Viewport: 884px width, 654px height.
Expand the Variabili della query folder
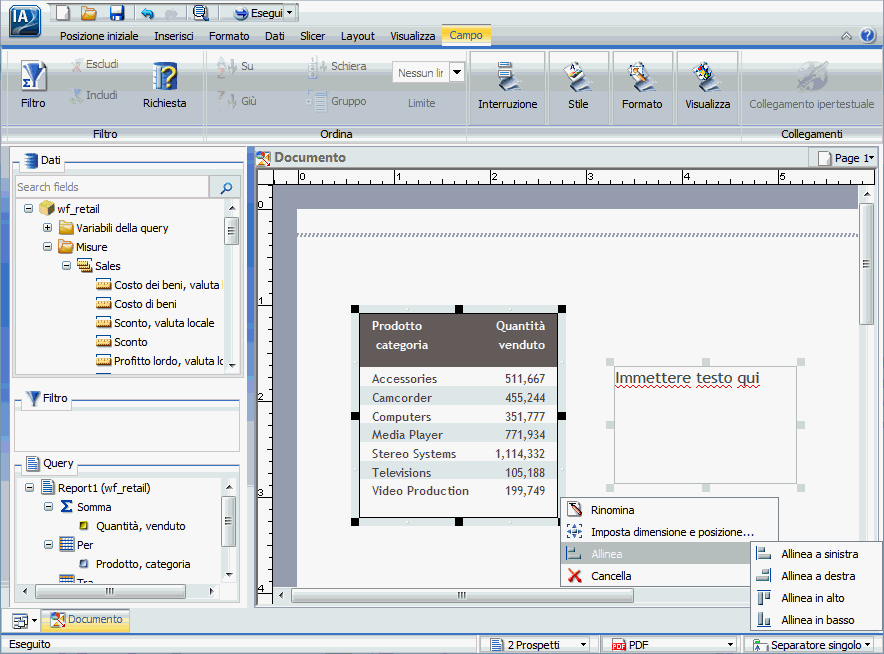tap(47, 228)
